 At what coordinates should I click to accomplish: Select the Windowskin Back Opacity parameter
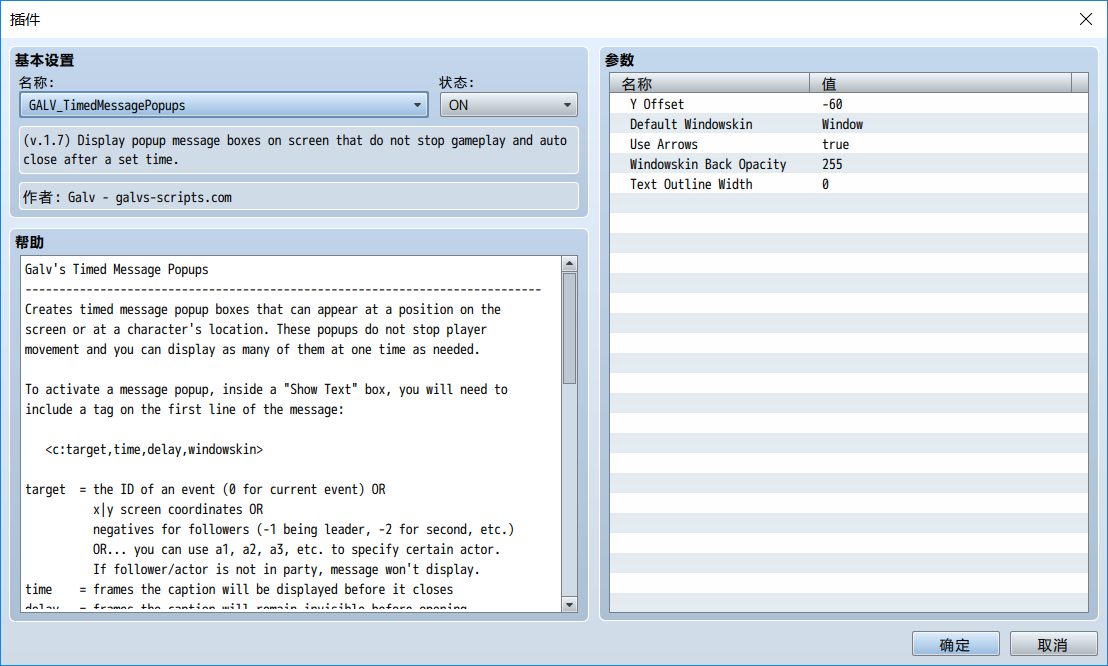click(x=849, y=164)
